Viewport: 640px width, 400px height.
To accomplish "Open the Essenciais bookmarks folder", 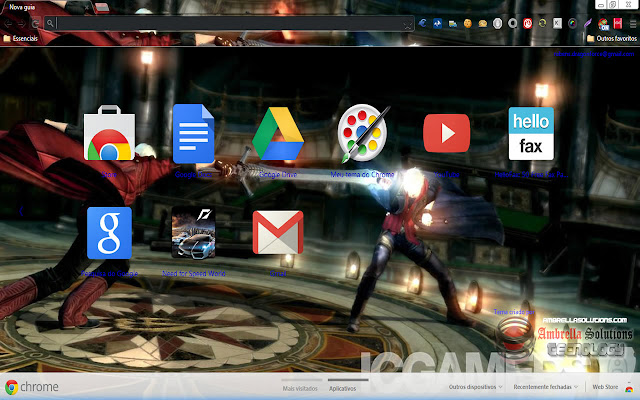I will (20, 38).
